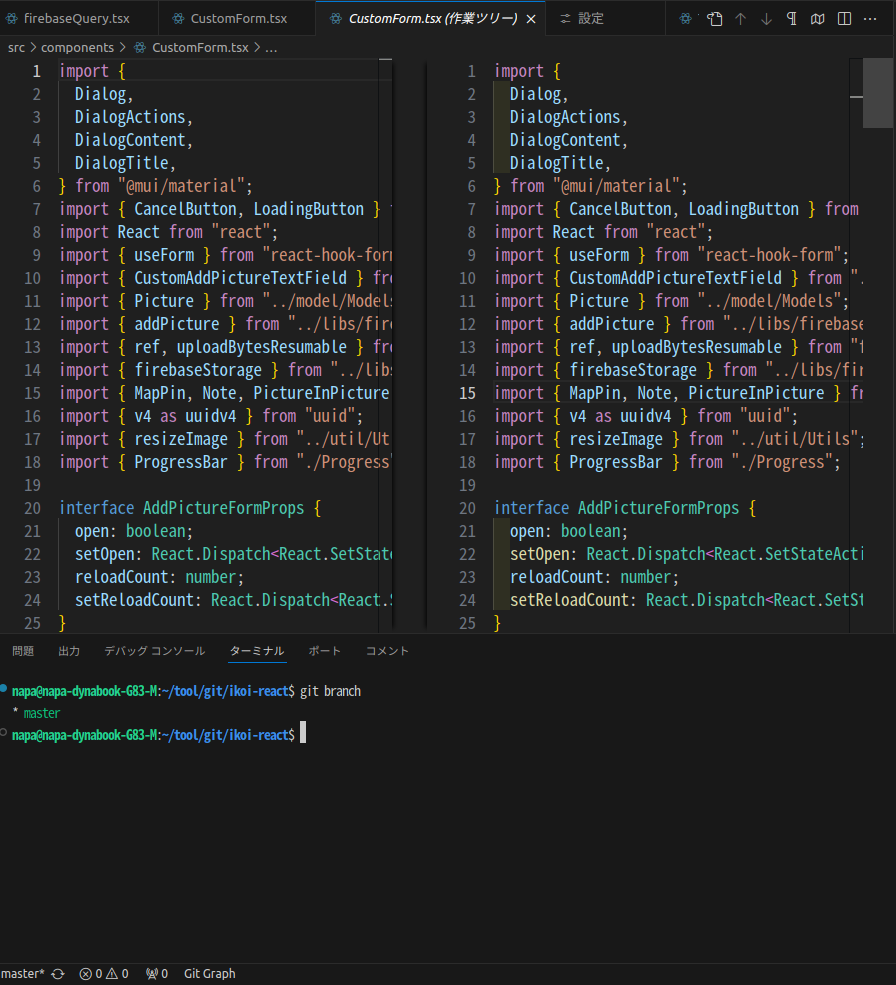Click the scrollbar slider on the right diff pane
The height and width of the screenshot is (985, 896).
(878, 93)
